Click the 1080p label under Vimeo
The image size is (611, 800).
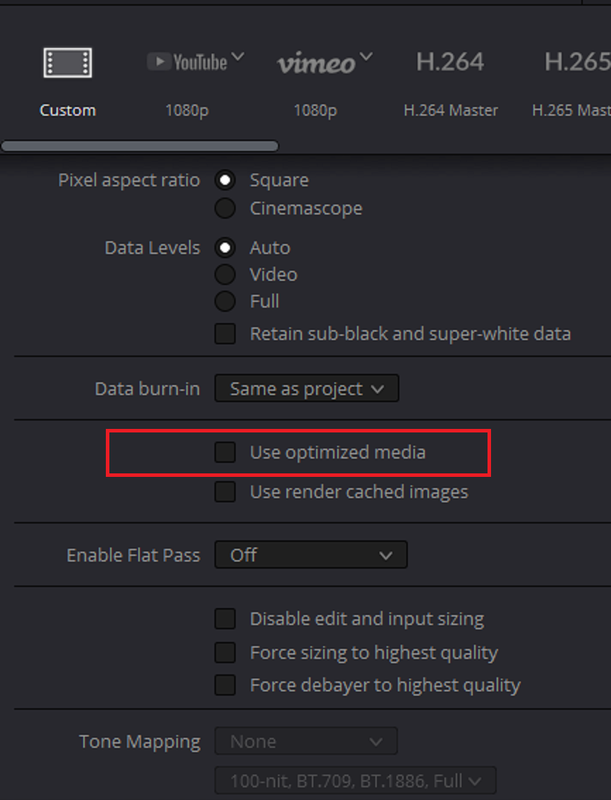(x=315, y=111)
